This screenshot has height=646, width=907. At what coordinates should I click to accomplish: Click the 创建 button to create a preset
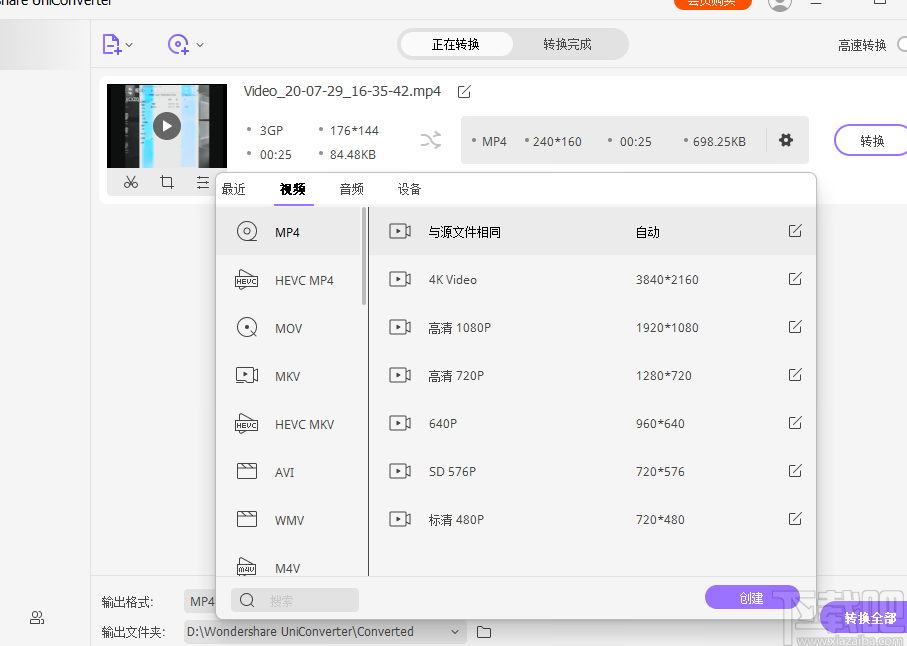[x=752, y=597]
